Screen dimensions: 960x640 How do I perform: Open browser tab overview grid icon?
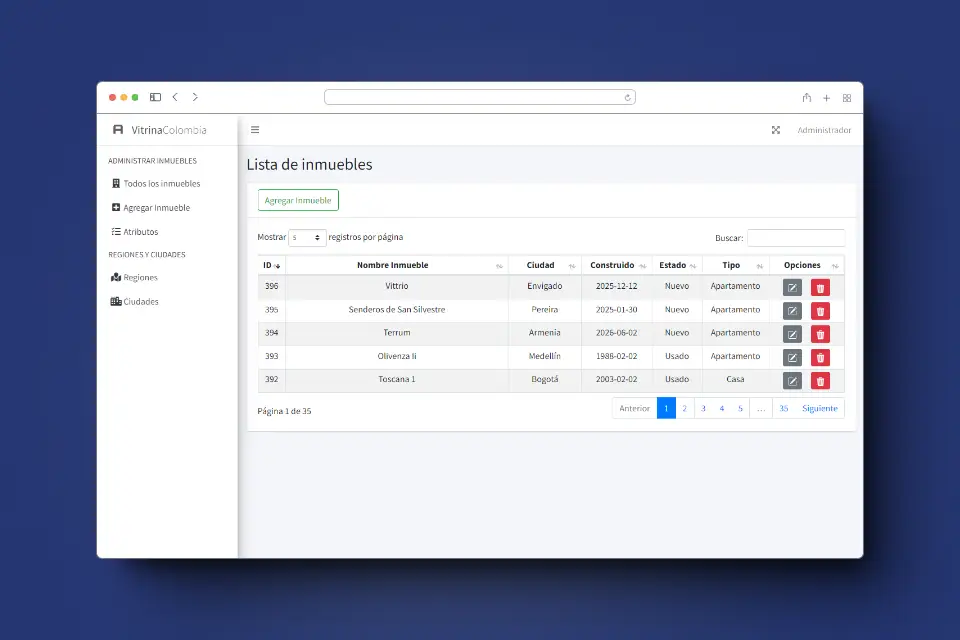(847, 98)
